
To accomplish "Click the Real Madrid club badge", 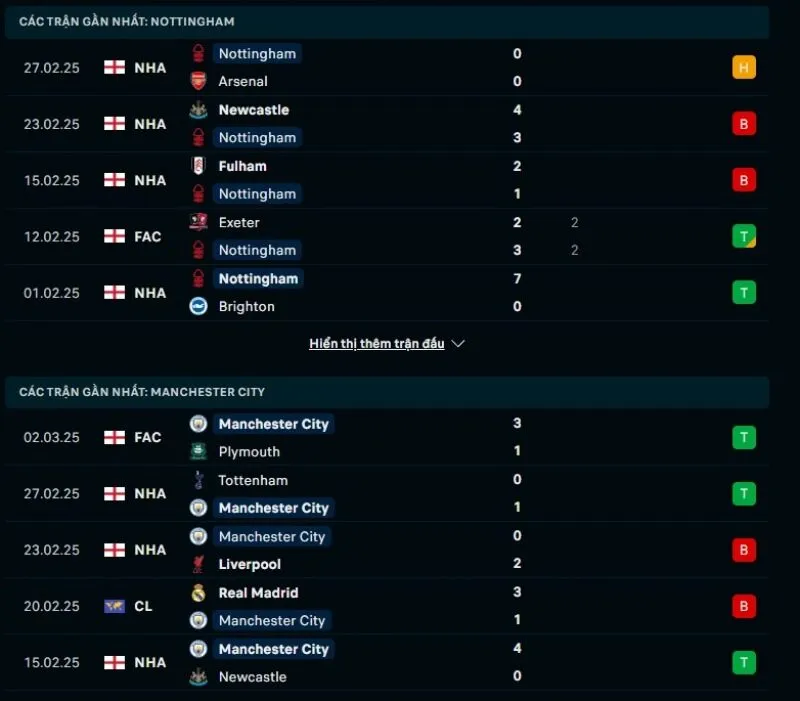I will pos(199,593).
